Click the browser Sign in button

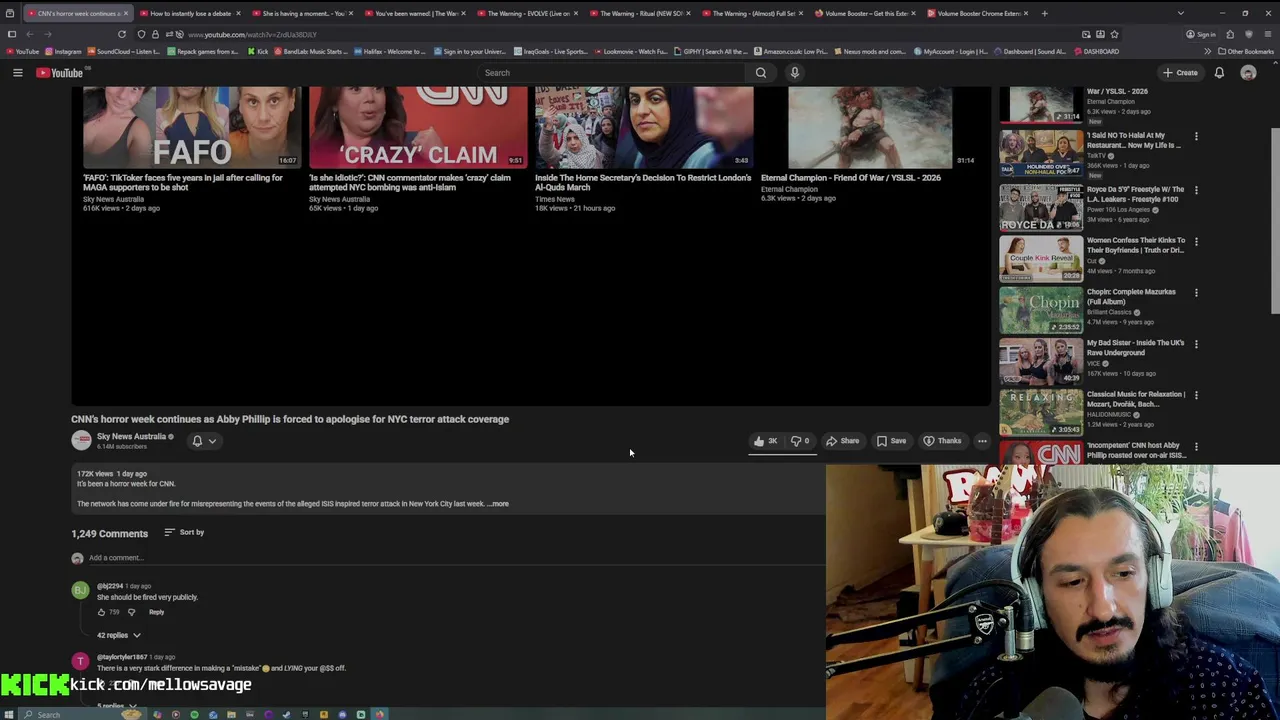pyautogui.click(x=1200, y=34)
